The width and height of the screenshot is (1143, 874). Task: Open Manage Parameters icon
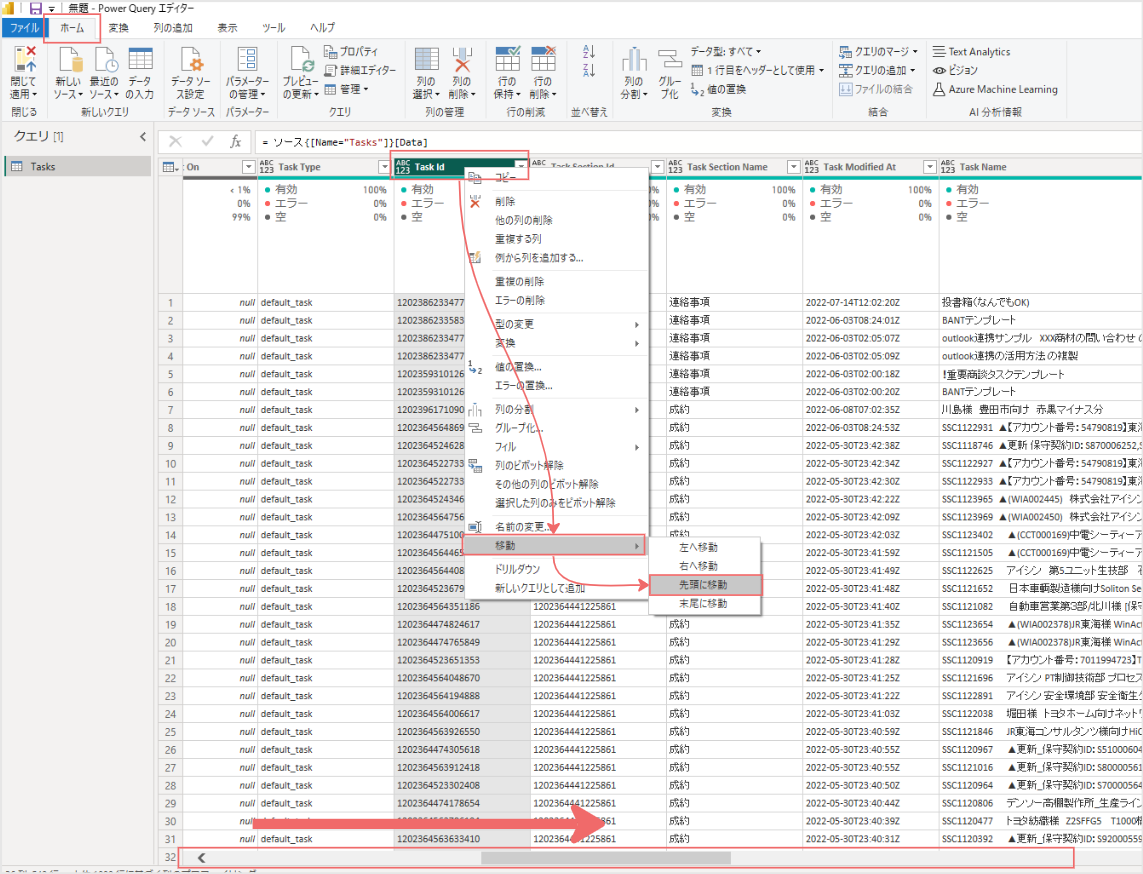247,59
